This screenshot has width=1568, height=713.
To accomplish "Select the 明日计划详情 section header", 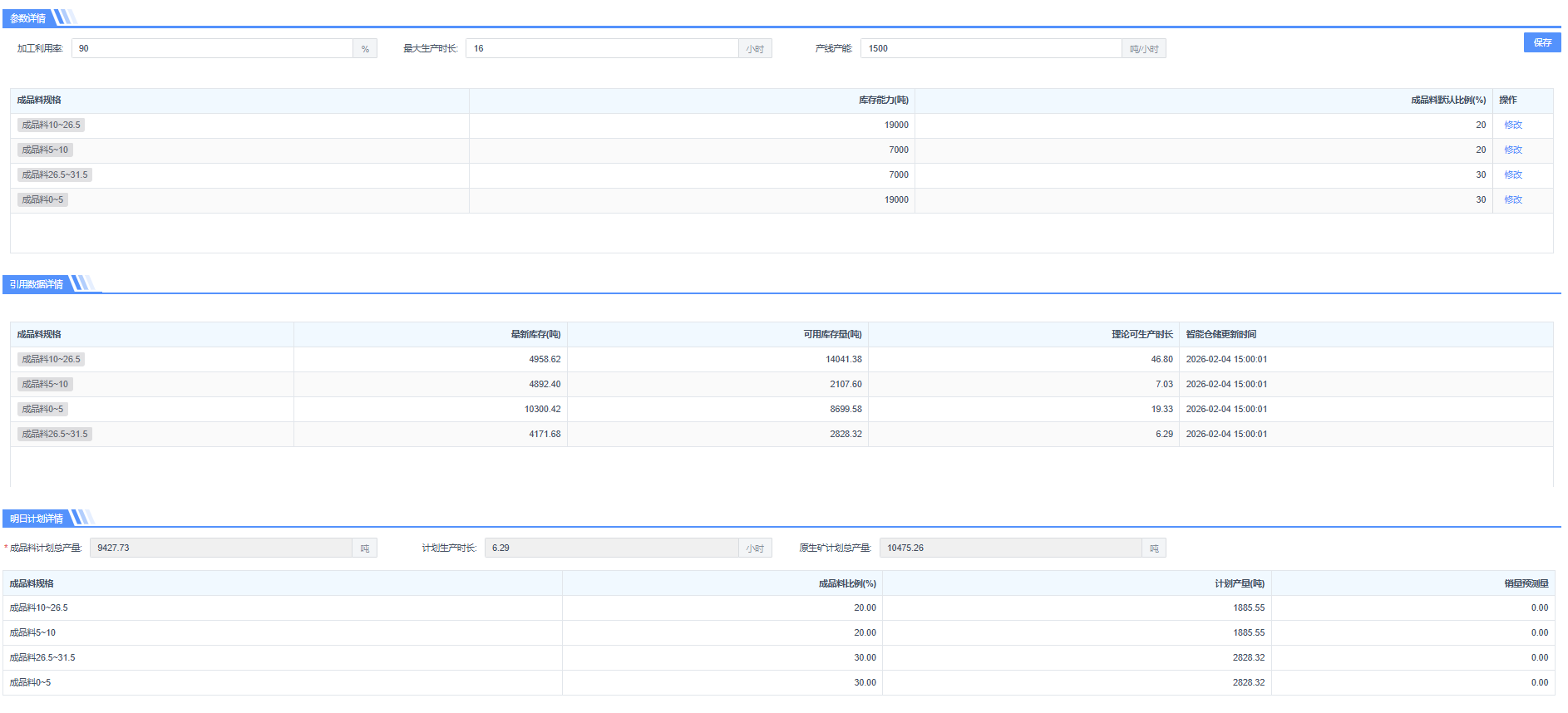I will (x=37, y=519).
